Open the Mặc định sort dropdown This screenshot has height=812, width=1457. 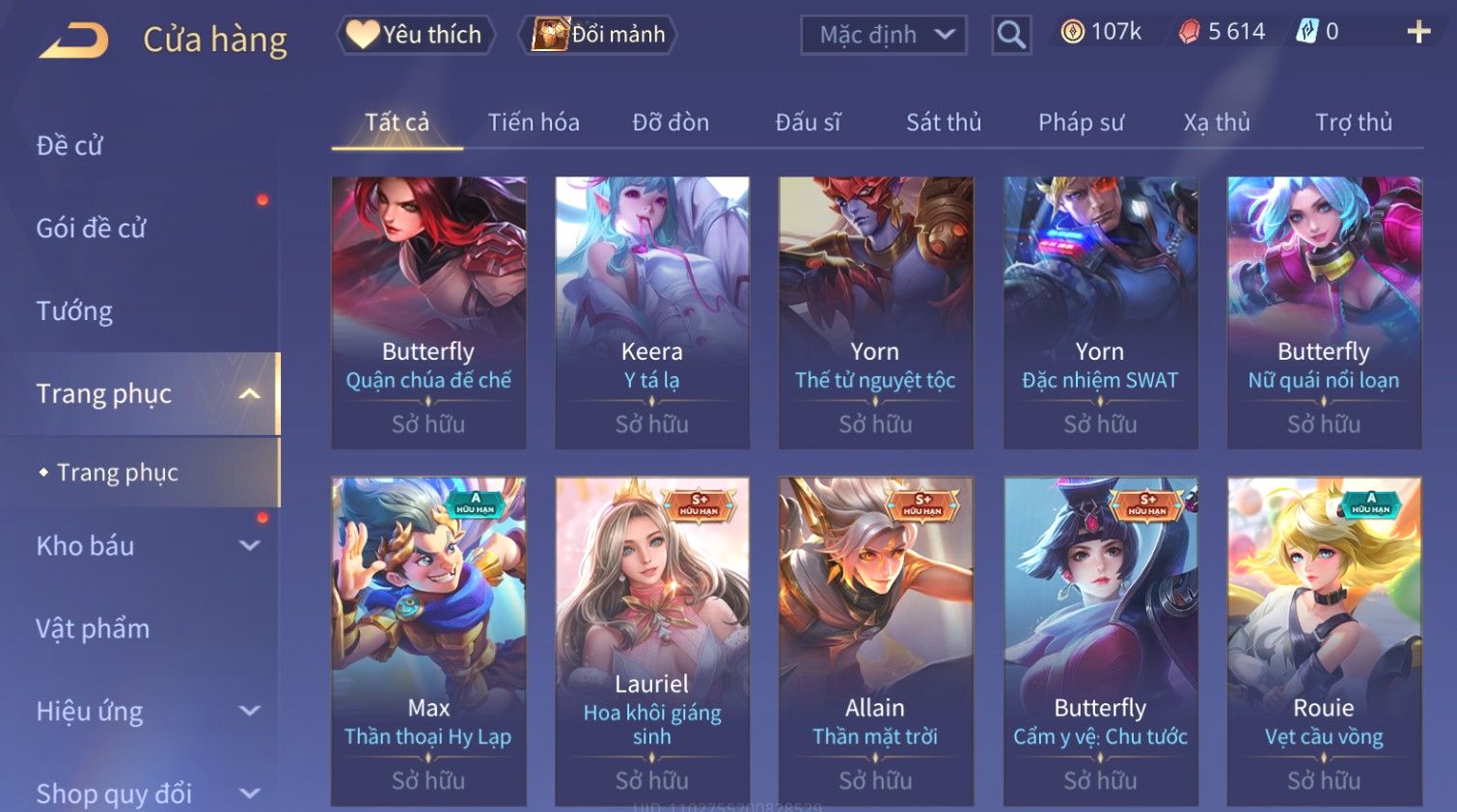pyautogui.click(x=884, y=35)
